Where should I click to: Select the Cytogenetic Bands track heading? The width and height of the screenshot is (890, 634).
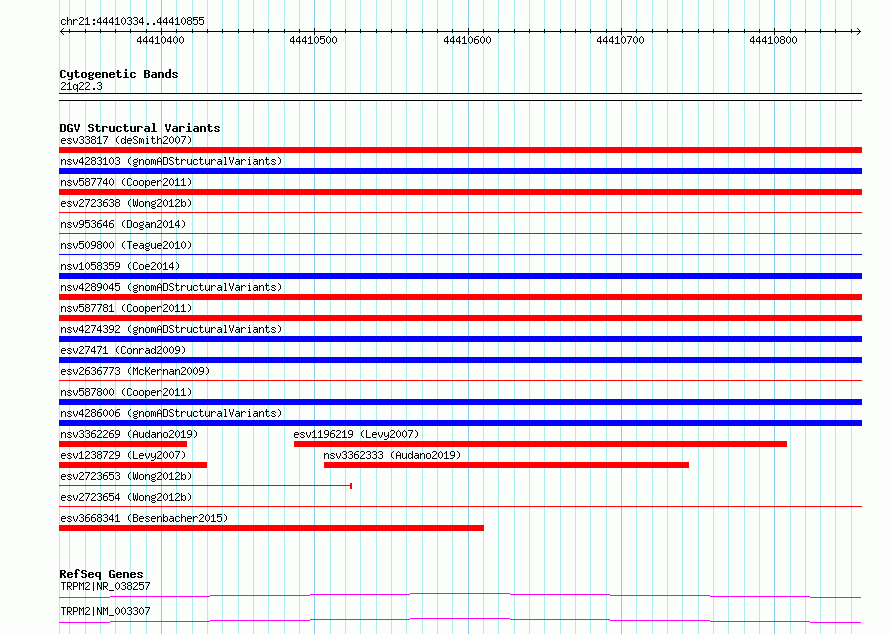pyautogui.click(x=119, y=74)
